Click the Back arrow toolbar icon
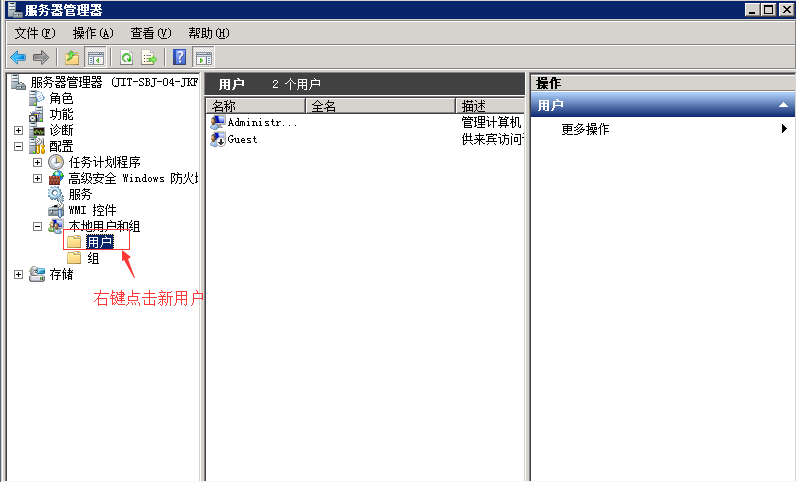Image resolution: width=796 pixels, height=482 pixels. 18,57
